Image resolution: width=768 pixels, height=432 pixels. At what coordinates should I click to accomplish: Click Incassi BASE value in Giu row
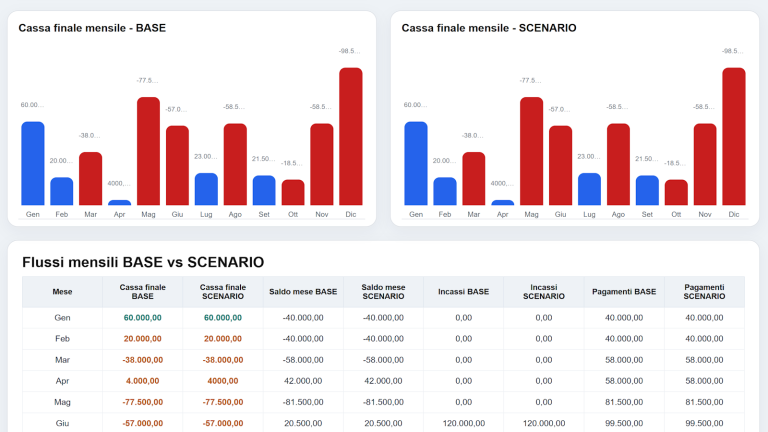[463, 423]
